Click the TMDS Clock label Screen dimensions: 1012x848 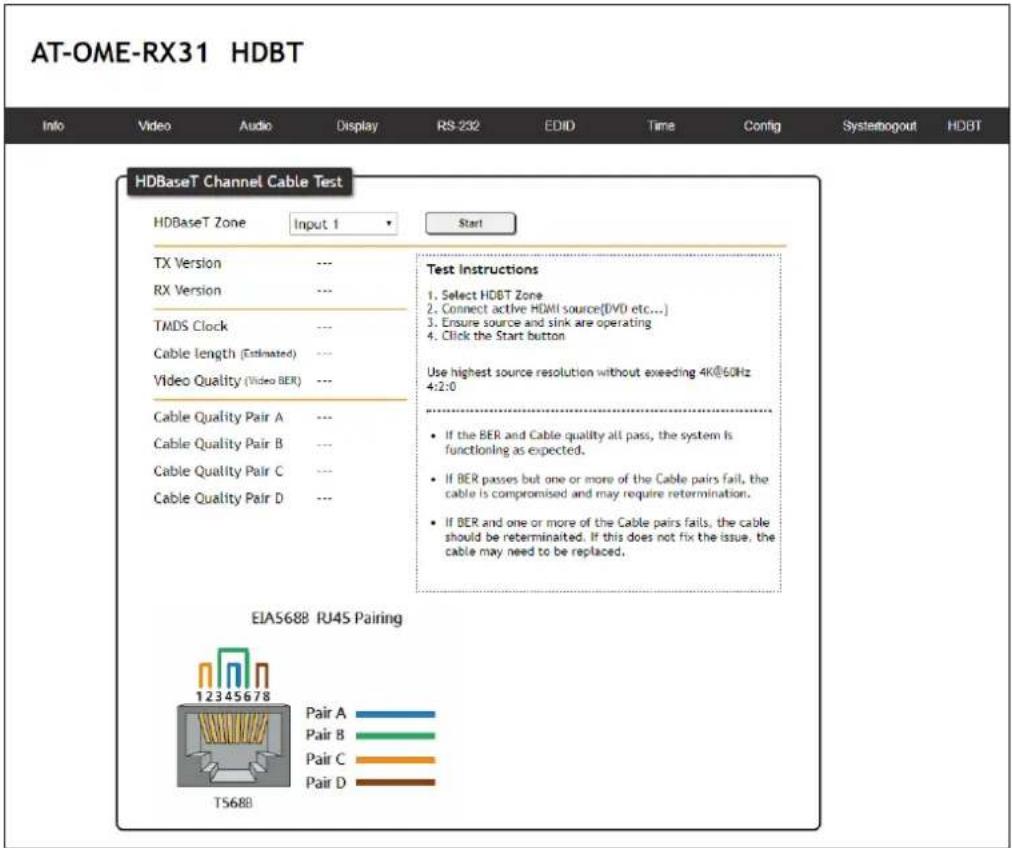click(190, 327)
